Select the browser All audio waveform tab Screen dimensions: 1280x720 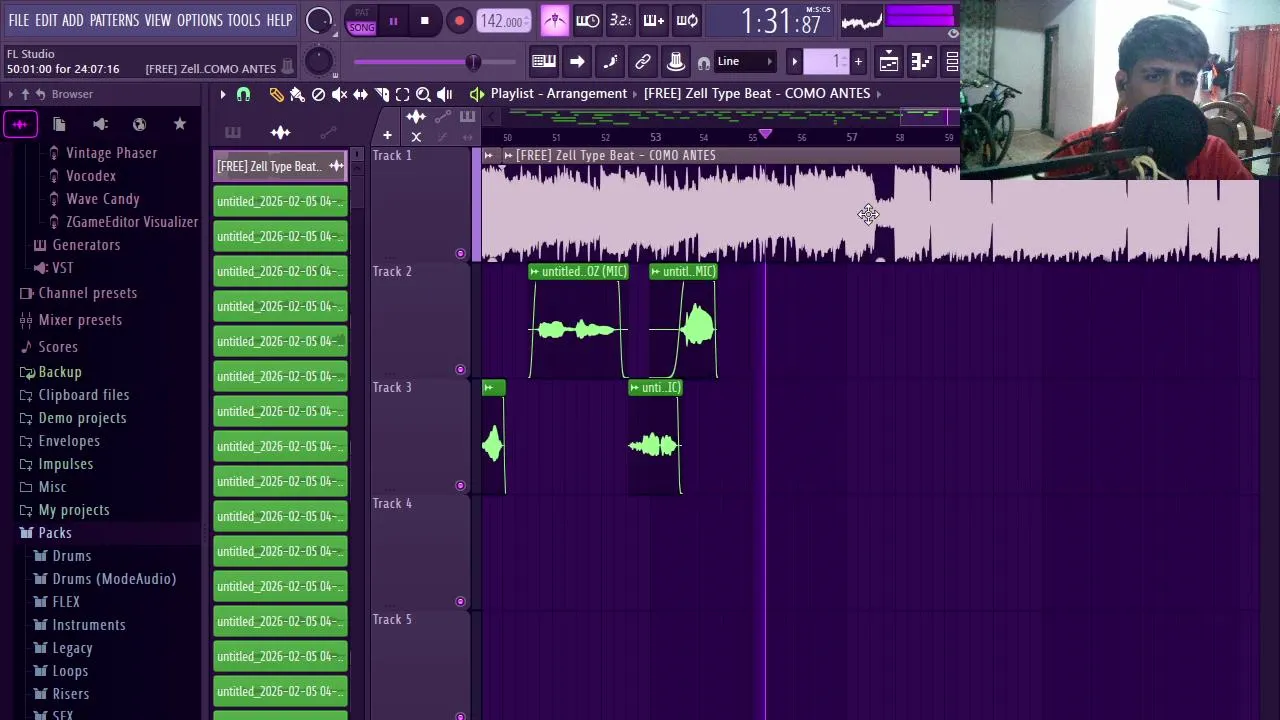coord(20,124)
